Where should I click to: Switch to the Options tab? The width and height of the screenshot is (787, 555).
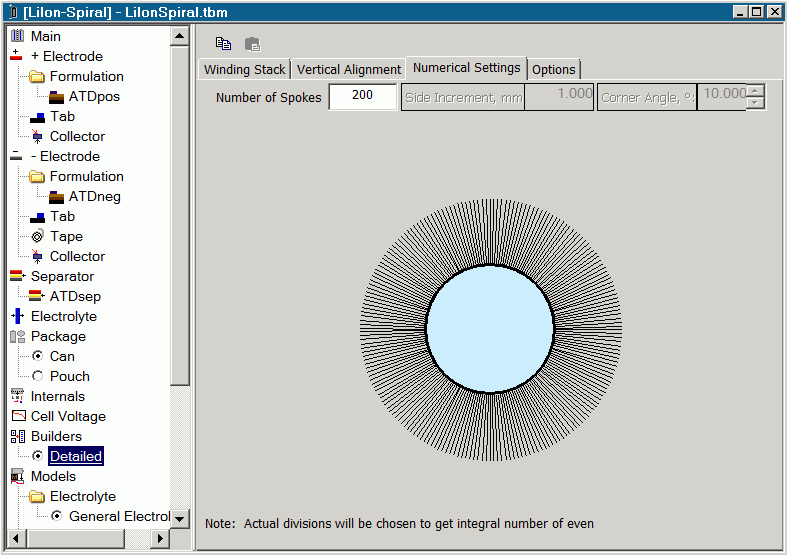tap(553, 70)
